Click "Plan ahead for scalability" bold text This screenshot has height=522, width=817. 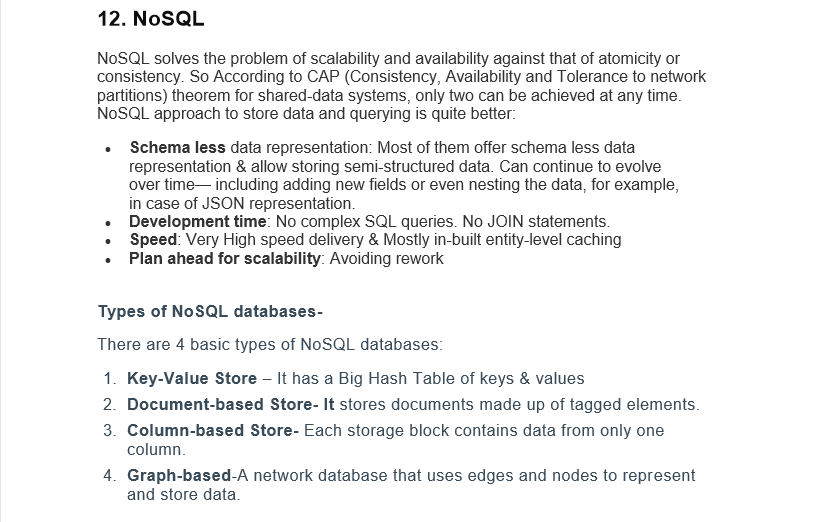[225, 259]
